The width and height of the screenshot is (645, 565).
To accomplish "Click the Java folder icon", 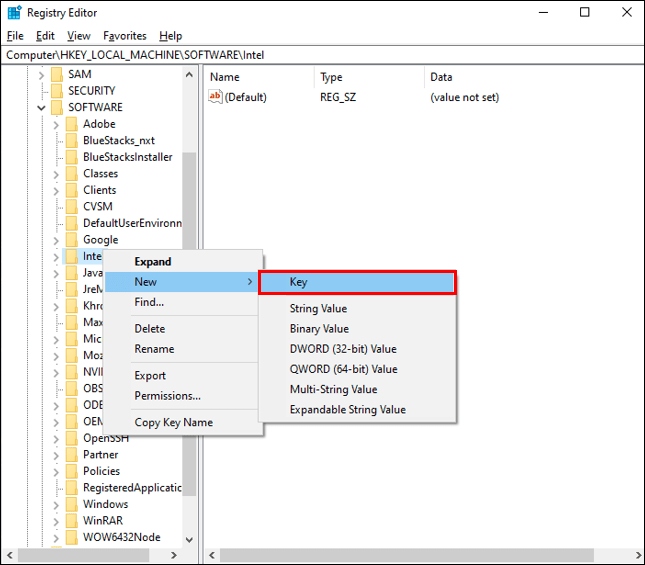I will 72,273.
